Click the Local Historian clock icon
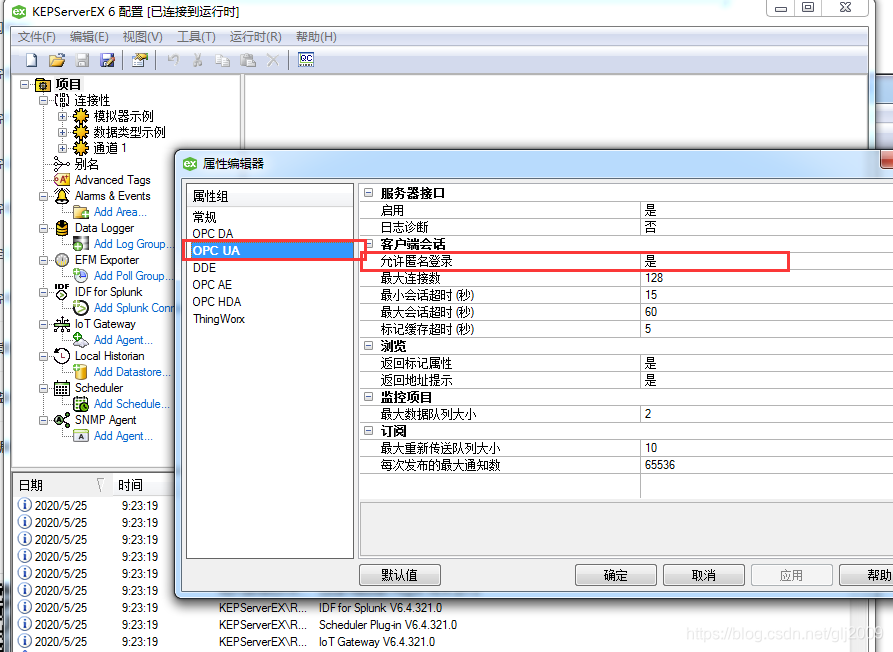Image resolution: width=893 pixels, height=652 pixels. [x=62, y=356]
